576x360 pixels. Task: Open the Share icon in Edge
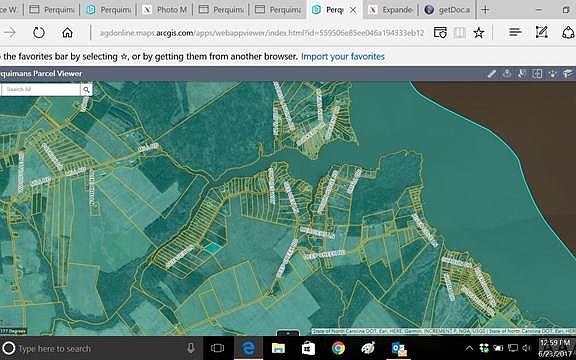(x=568, y=32)
